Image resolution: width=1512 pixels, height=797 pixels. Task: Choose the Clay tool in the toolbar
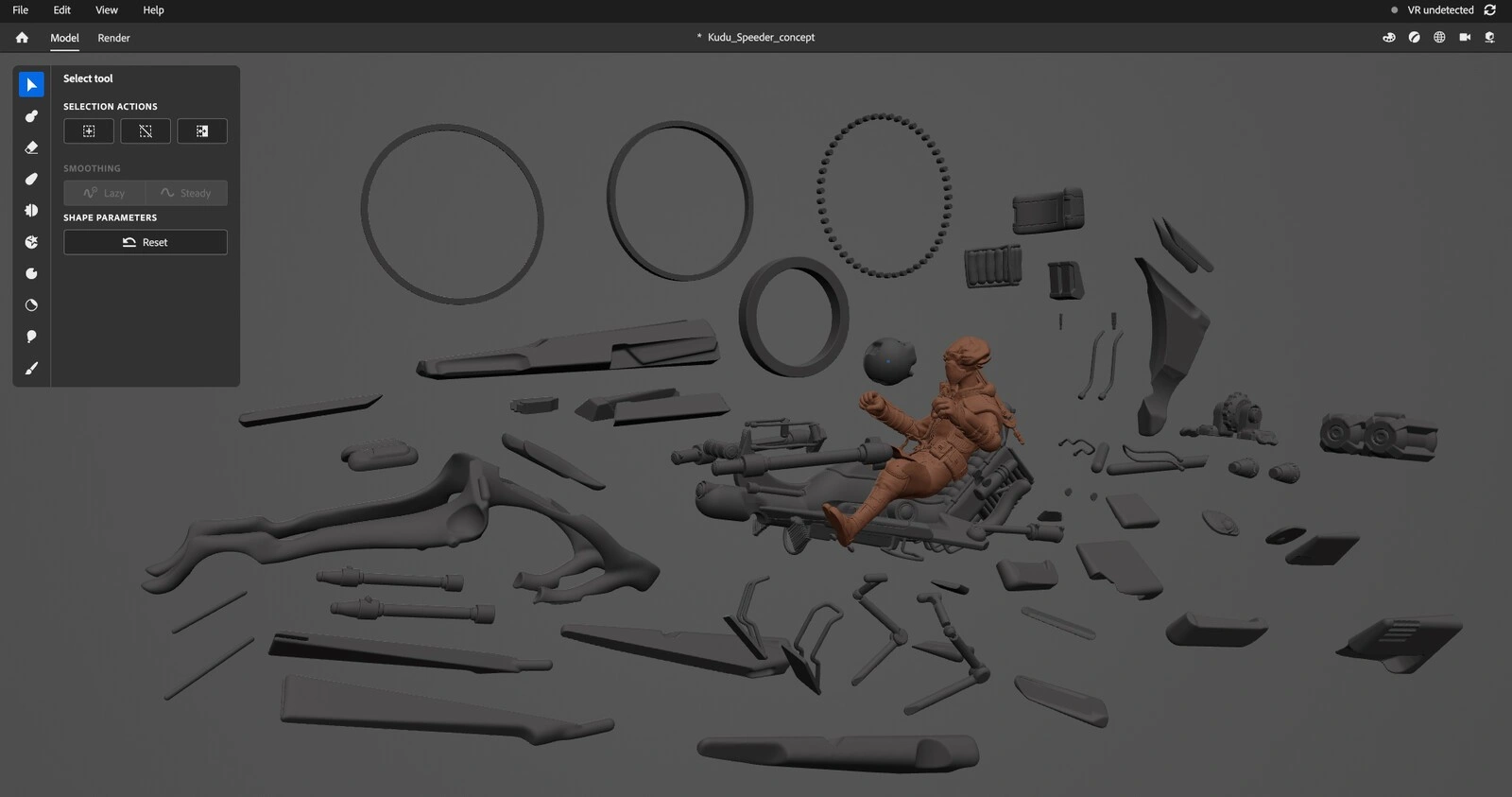click(31, 116)
